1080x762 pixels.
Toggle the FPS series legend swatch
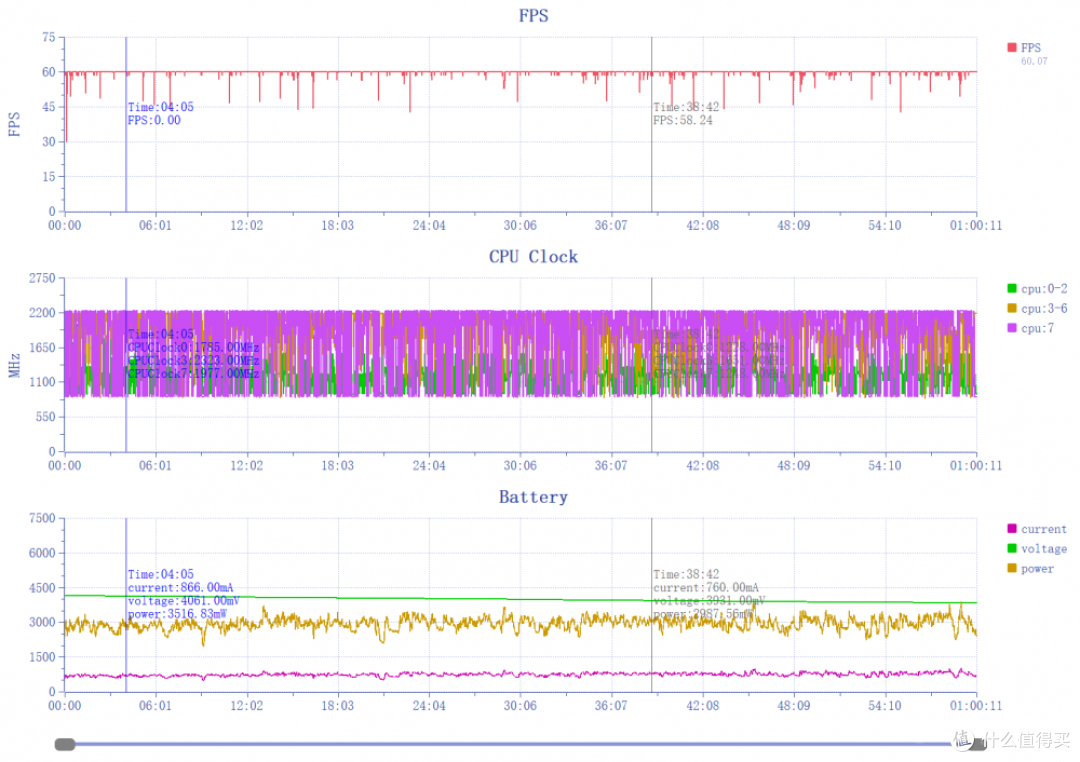click(x=1012, y=48)
